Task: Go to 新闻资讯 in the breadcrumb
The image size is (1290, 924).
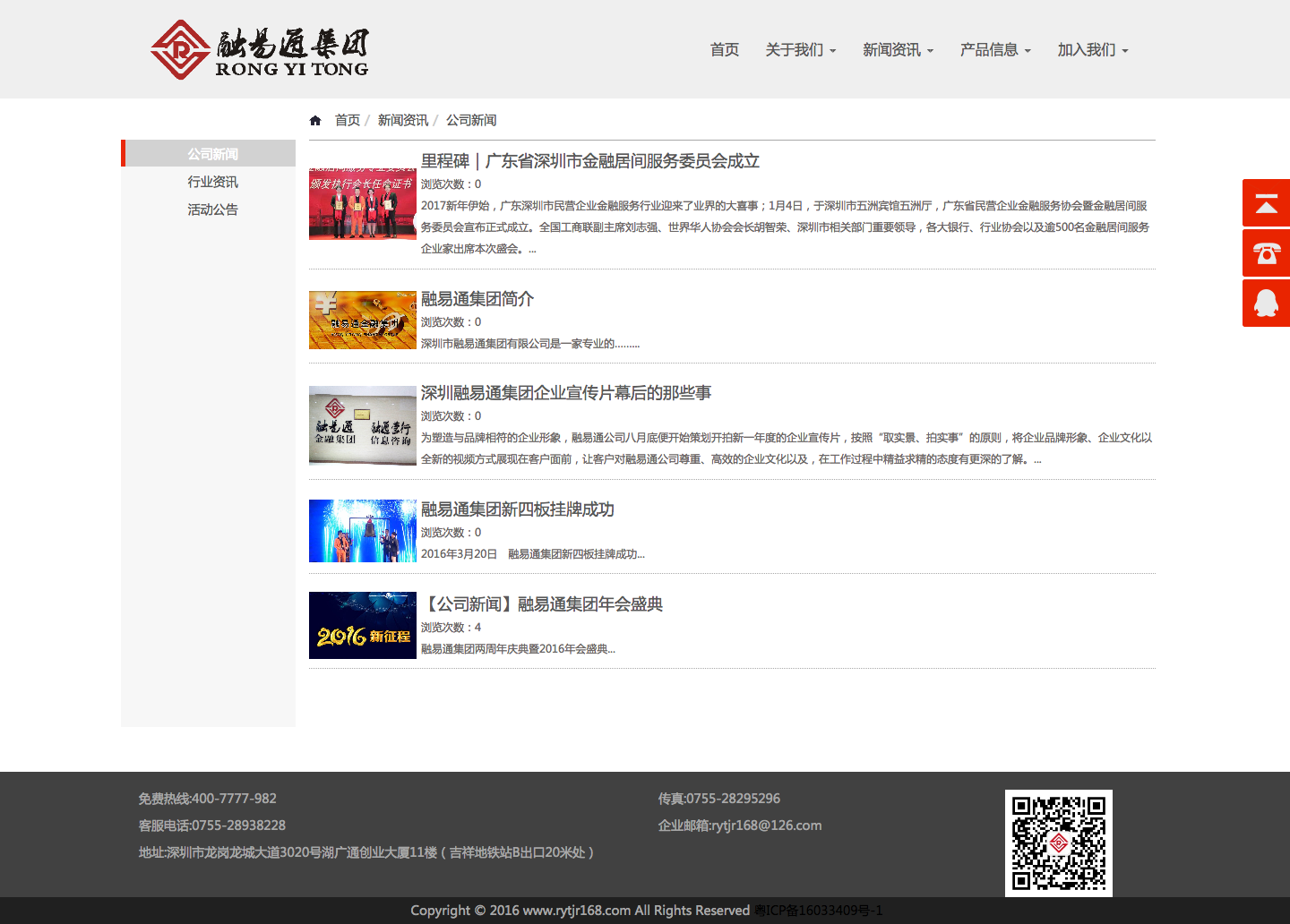Action: pos(403,120)
